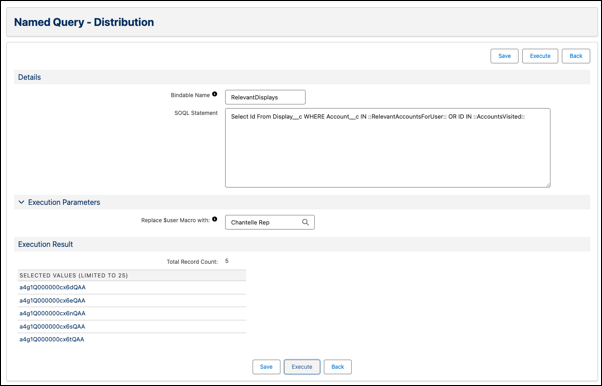Click the top Save button

pyautogui.click(x=504, y=56)
